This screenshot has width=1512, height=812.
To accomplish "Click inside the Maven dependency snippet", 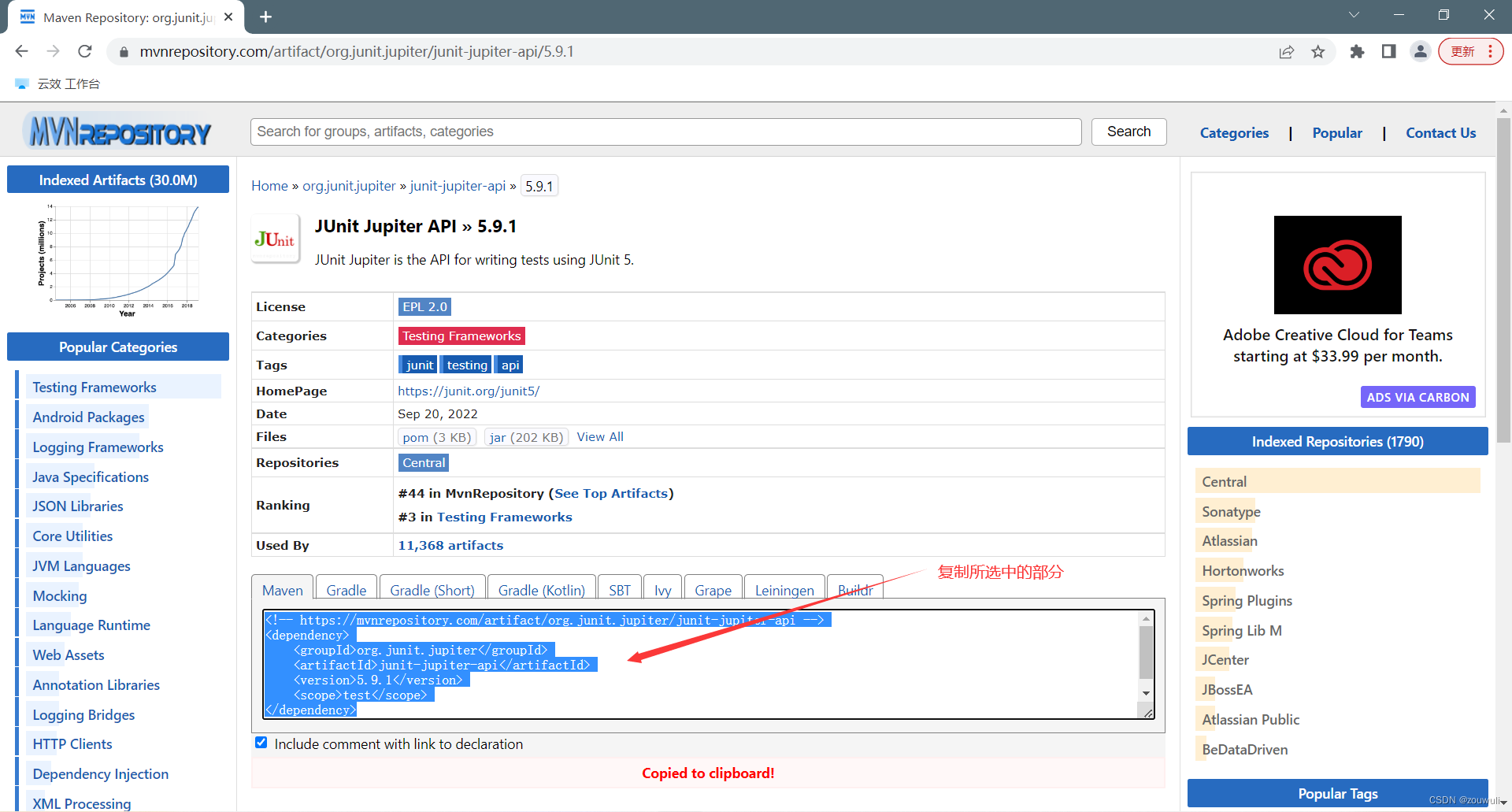I will coord(701,664).
